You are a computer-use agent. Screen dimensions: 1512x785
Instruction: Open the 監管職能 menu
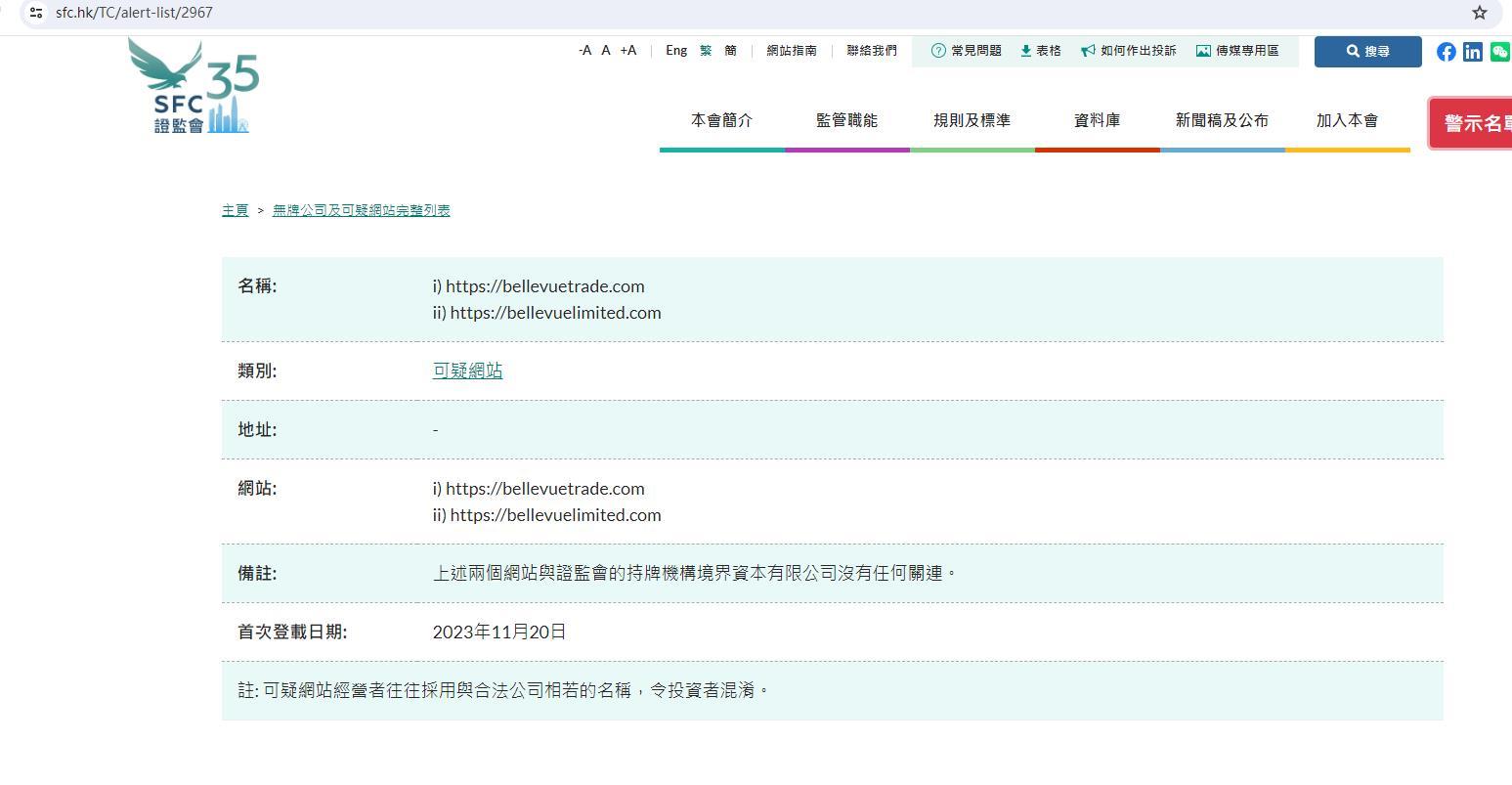[846, 120]
